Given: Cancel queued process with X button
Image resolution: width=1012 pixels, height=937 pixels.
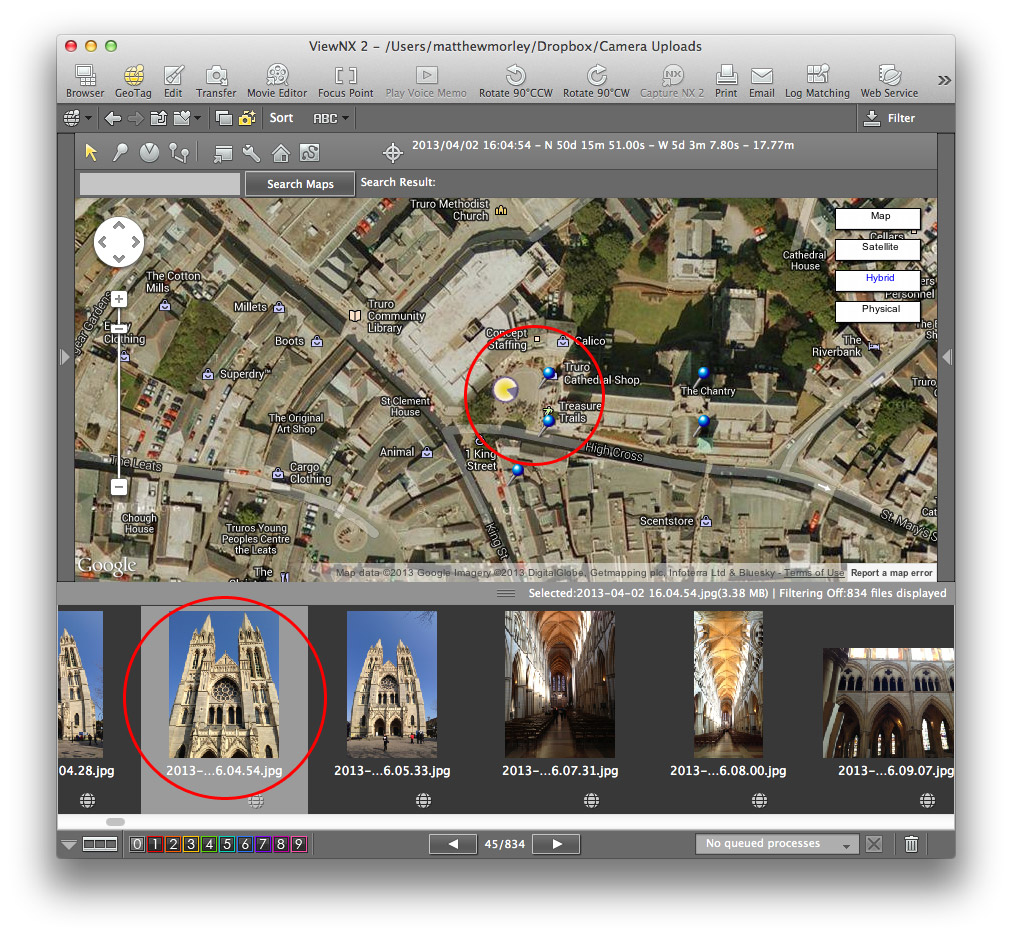Looking at the screenshot, I should click(874, 843).
